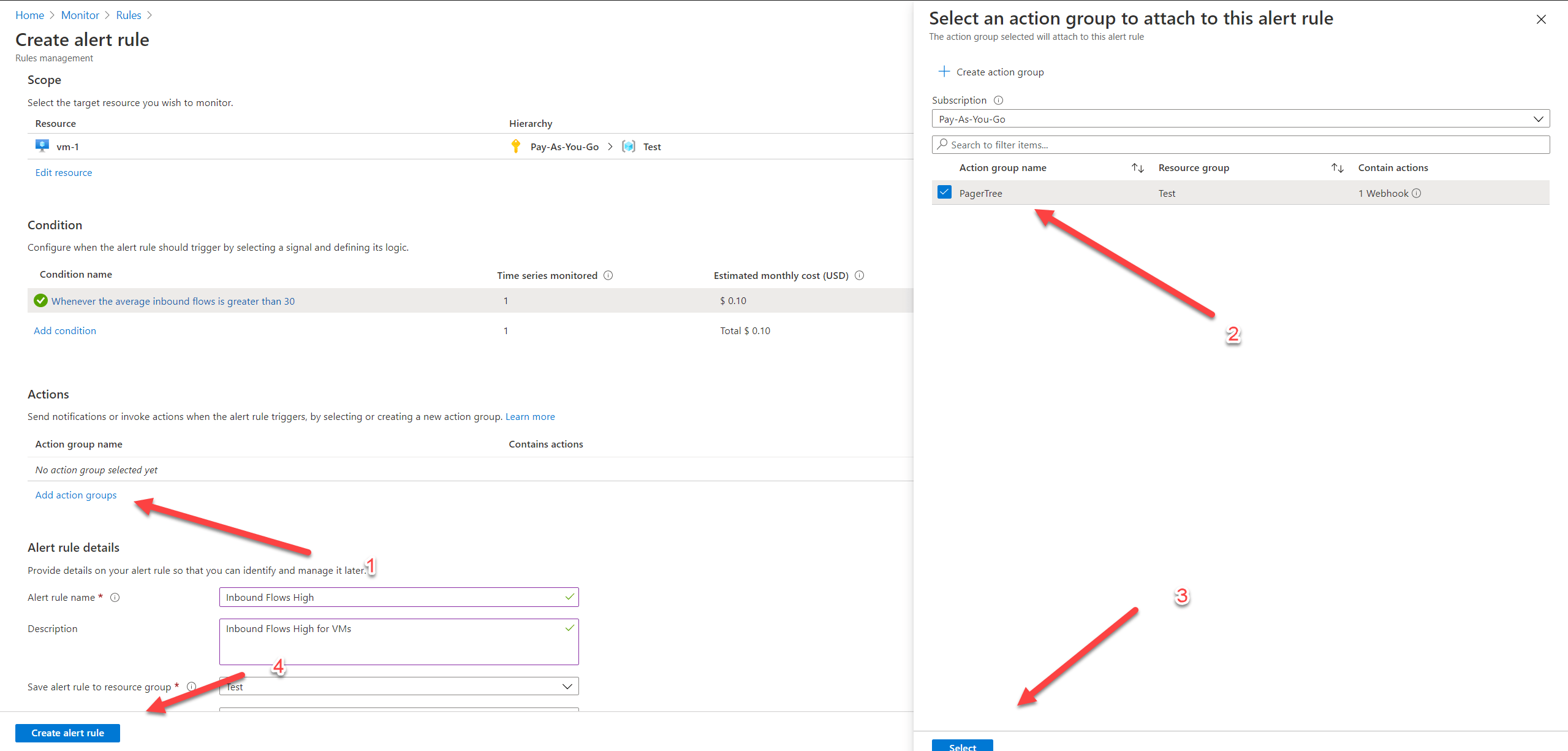Click info icon next to Time series monitored
Image resolution: width=1568 pixels, height=751 pixels.
[x=608, y=275]
